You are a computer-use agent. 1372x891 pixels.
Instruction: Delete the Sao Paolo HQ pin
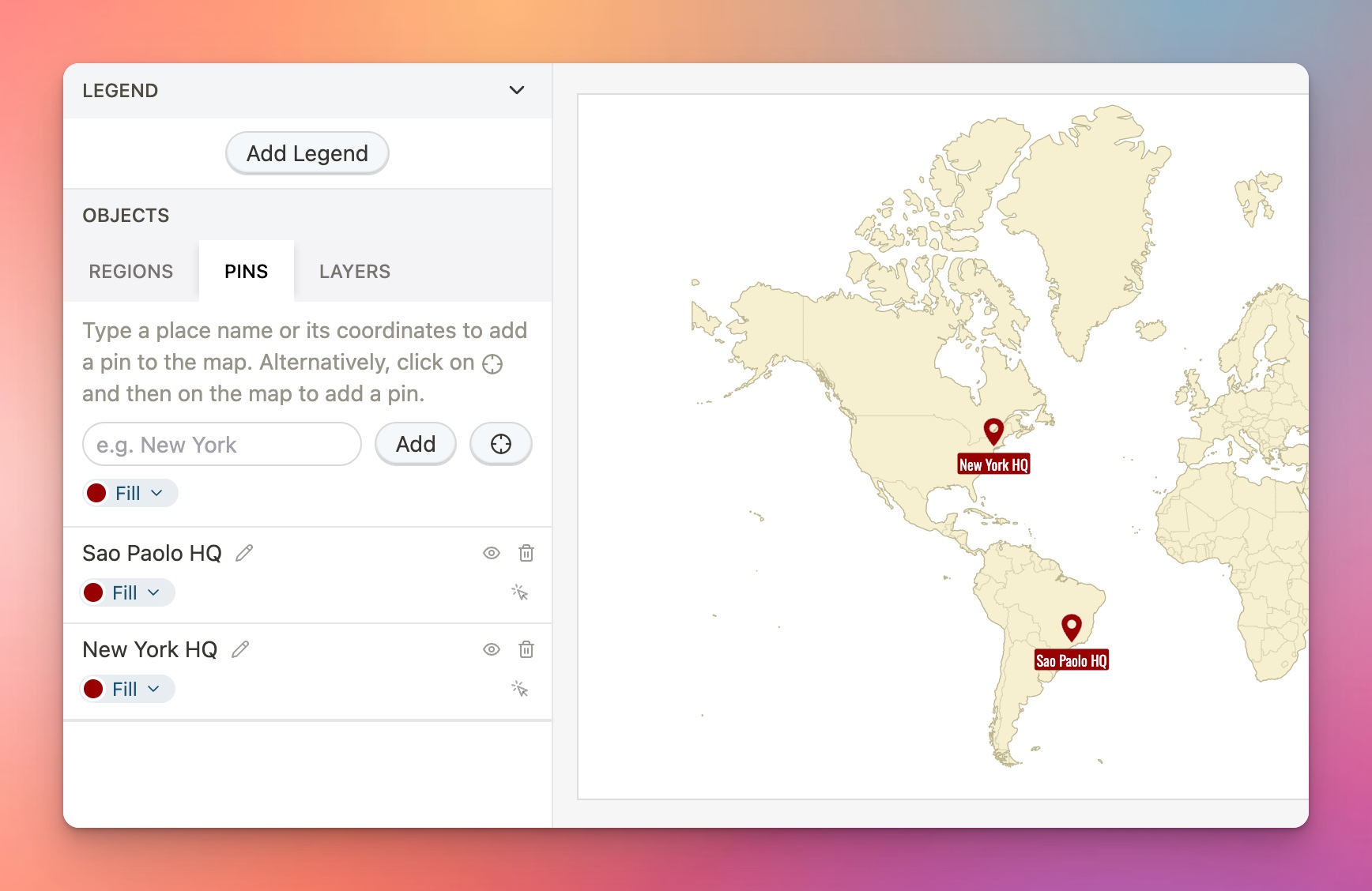pos(526,553)
